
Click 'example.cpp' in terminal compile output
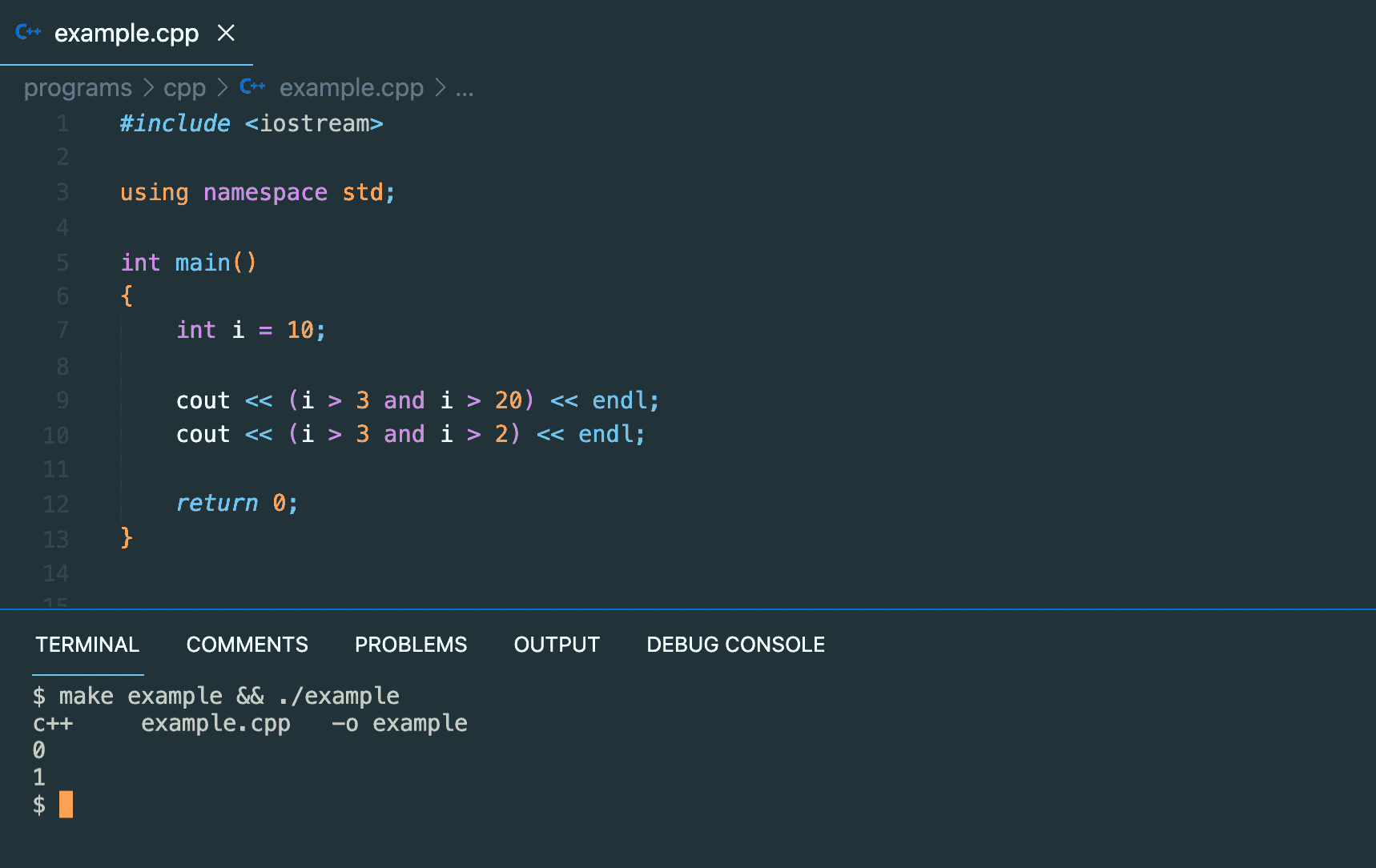coord(215,724)
